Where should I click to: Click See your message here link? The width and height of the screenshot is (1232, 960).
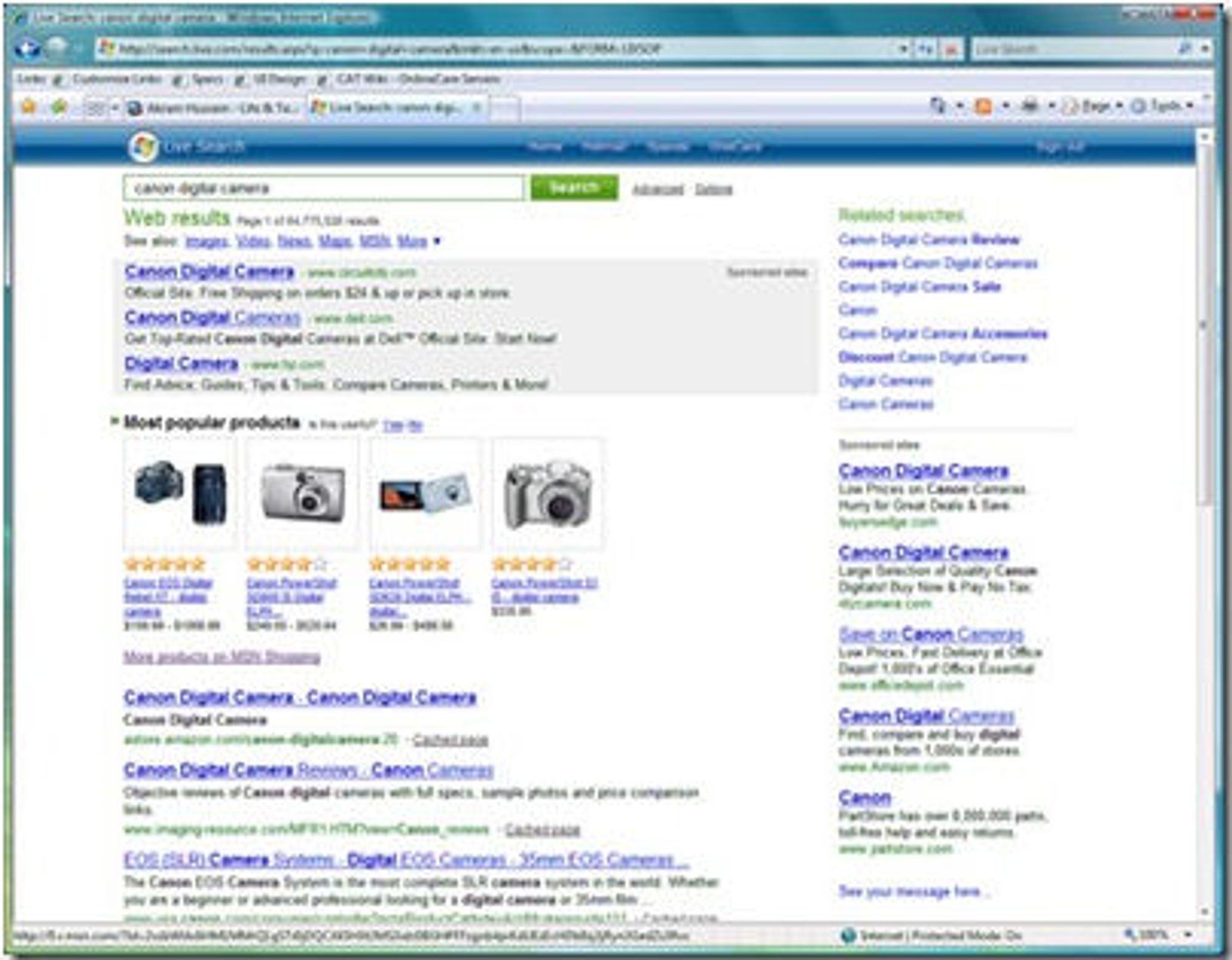(914, 891)
